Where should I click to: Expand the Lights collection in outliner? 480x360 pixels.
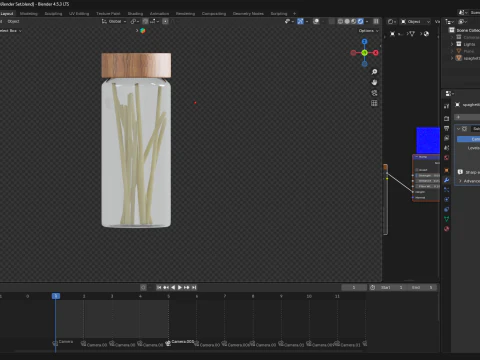click(452, 44)
